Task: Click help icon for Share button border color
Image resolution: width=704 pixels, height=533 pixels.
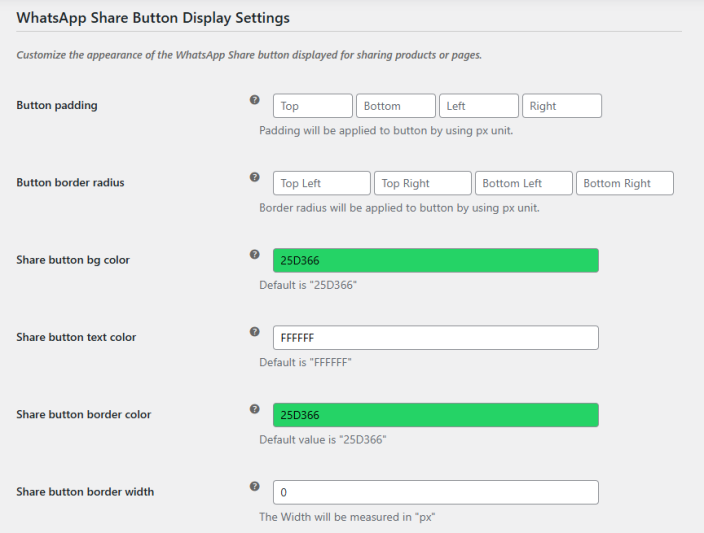Action: 255,409
